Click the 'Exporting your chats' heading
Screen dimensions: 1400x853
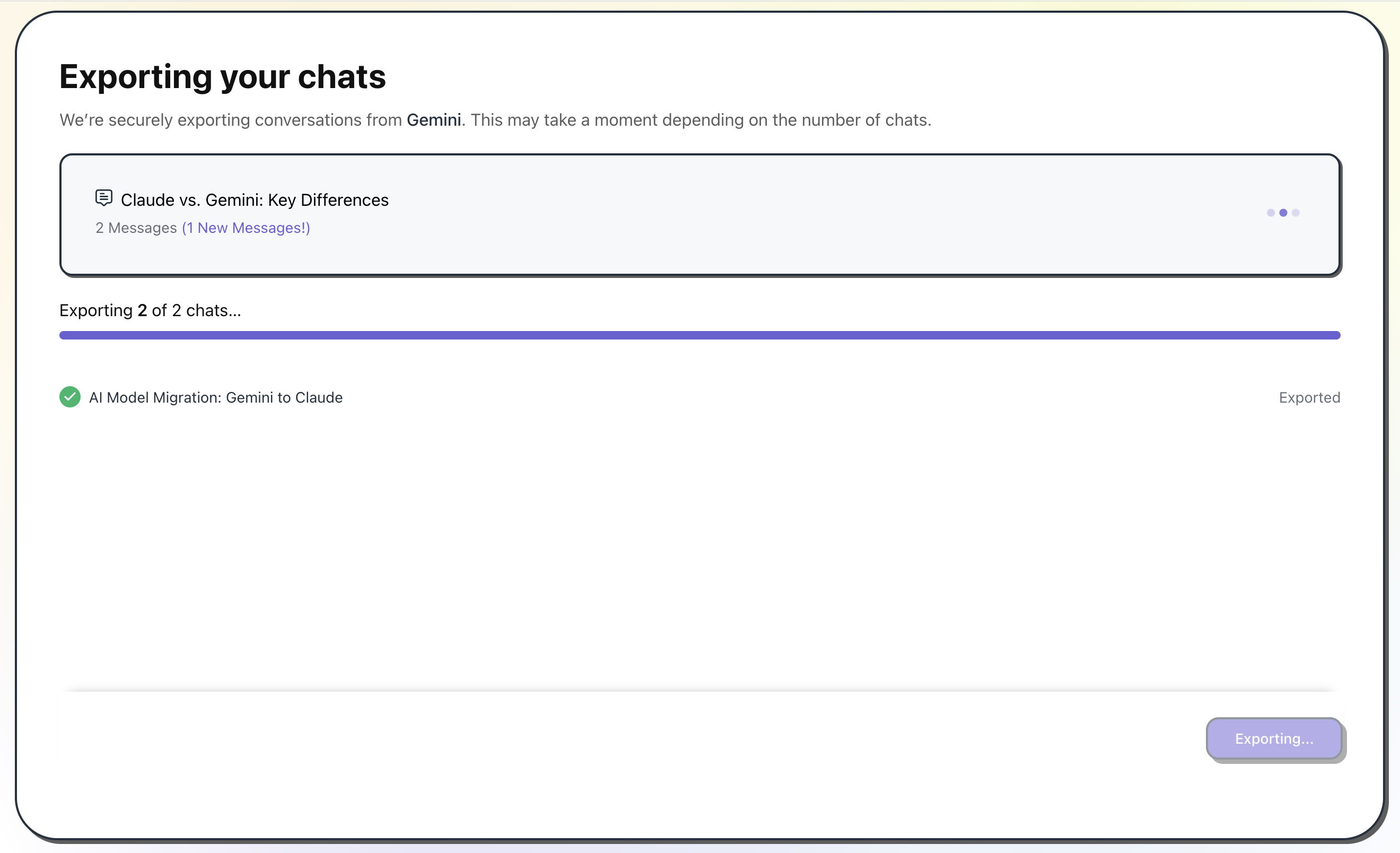(x=223, y=77)
